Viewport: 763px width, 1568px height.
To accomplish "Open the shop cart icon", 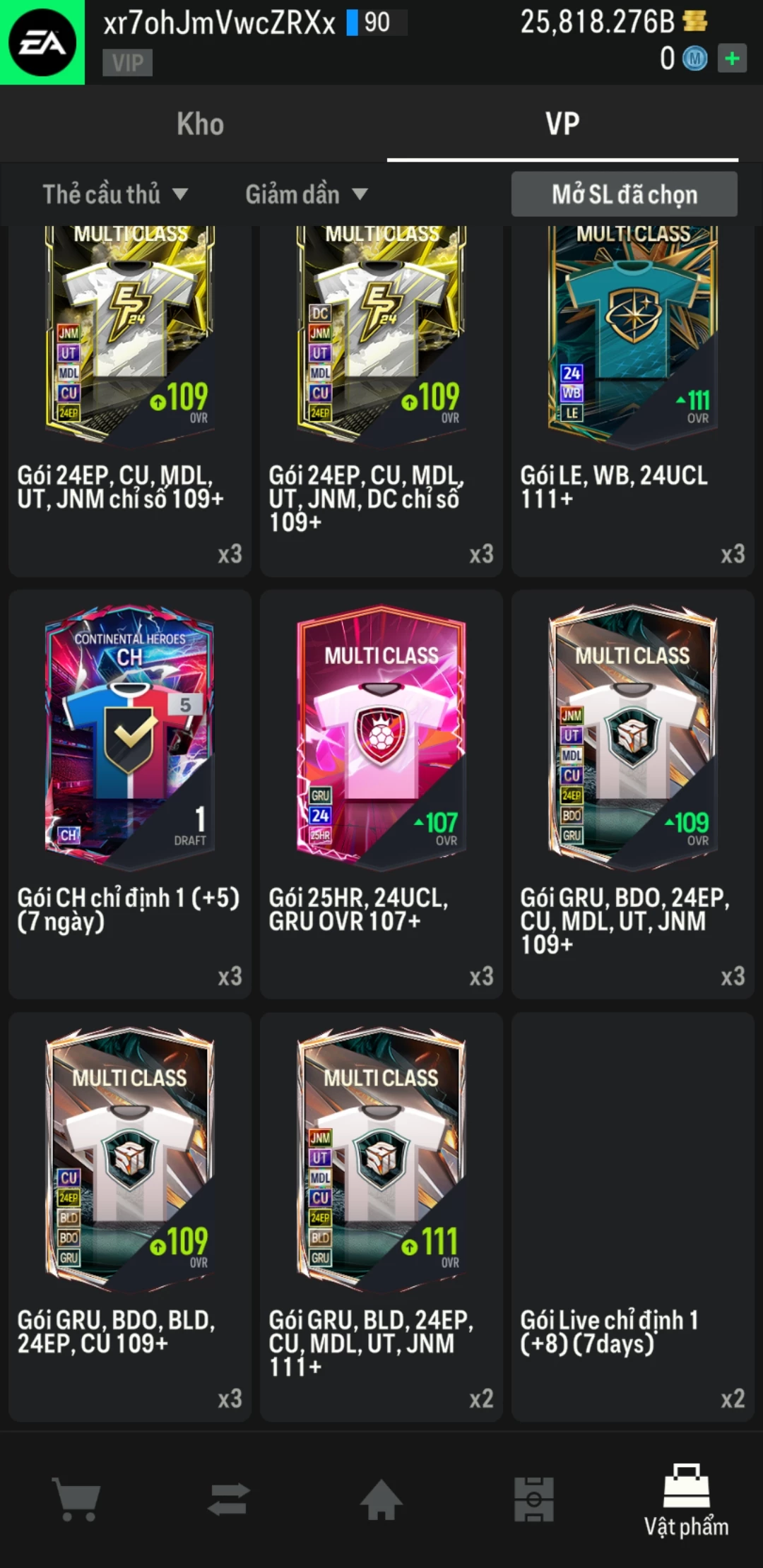I will 77,1499.
